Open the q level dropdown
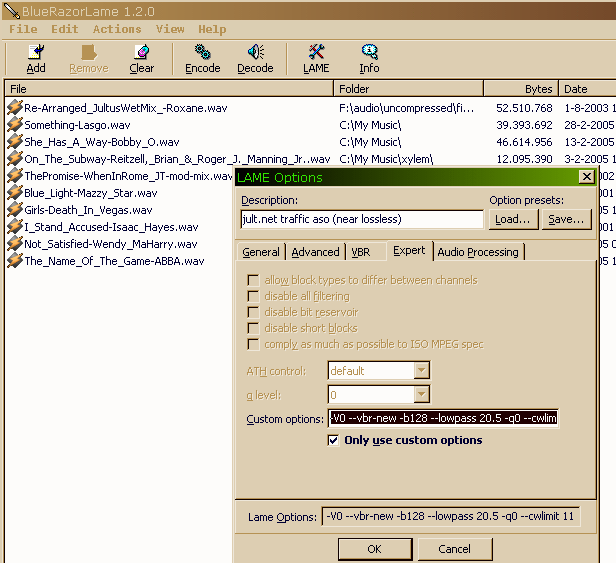The width and height of the screenshot is (616, 563). tap(422, 394)
